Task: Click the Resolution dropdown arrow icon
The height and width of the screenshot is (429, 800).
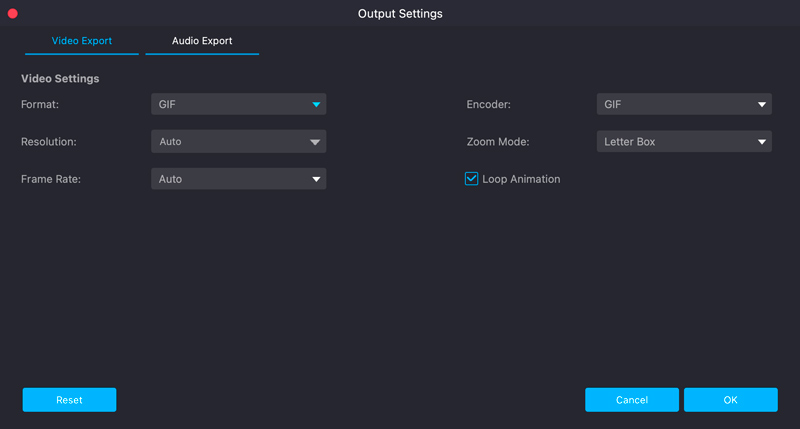Action: click(316, 142)
